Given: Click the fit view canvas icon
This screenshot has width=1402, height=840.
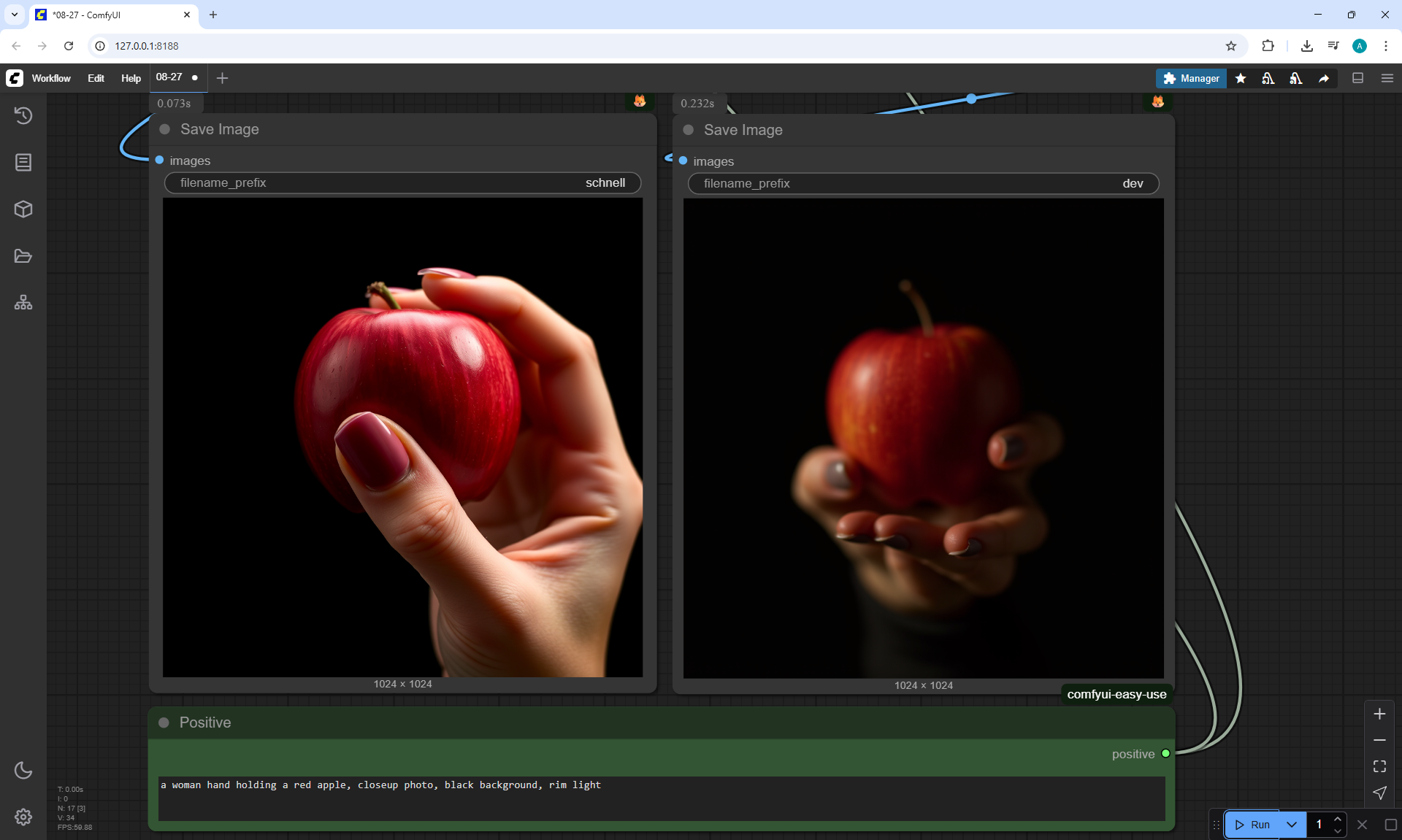Looking at the screenshot, I should (1379, 766).
